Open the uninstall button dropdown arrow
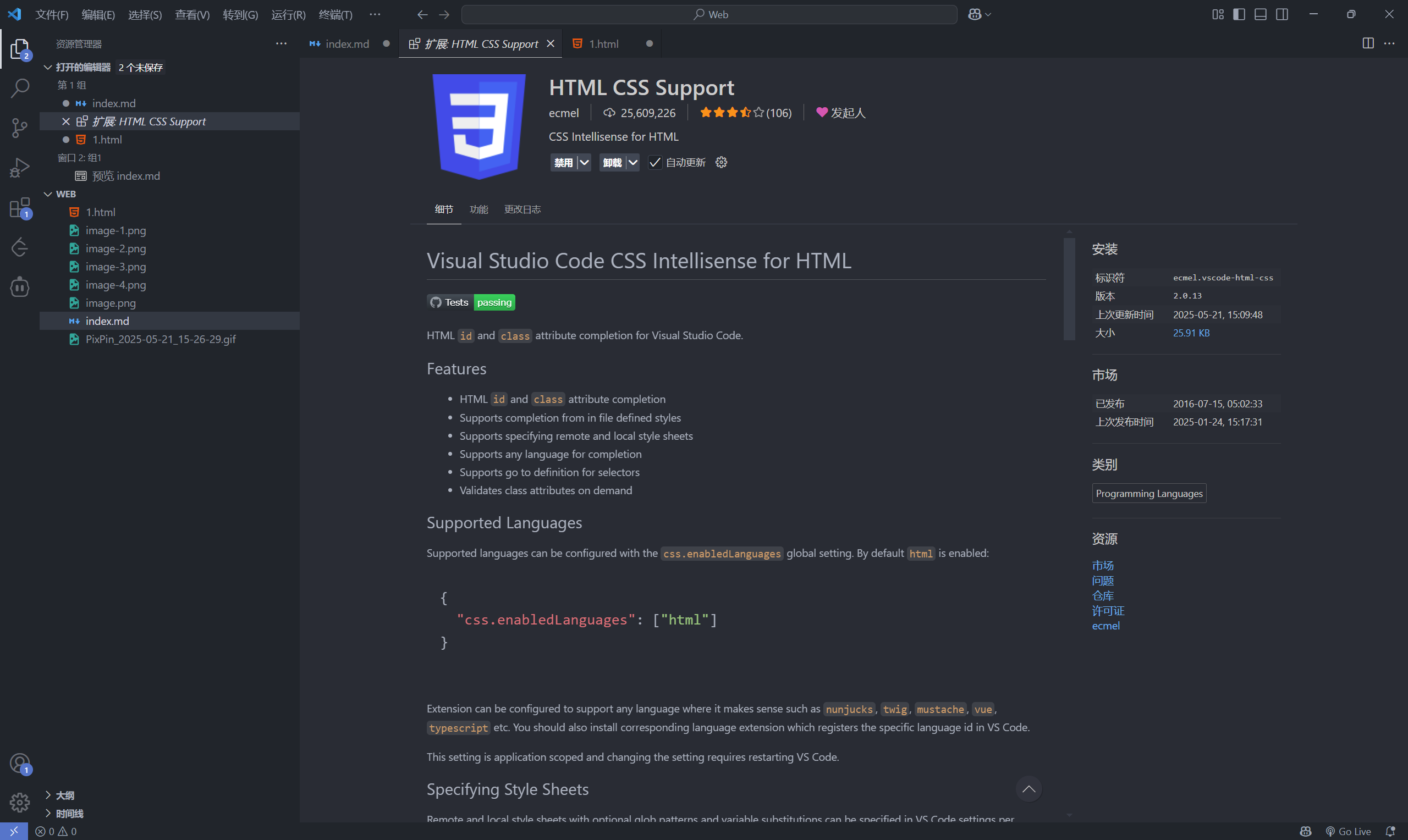Image resolution: width=1408 pixels, height=840 pixels. click(633, 163)
